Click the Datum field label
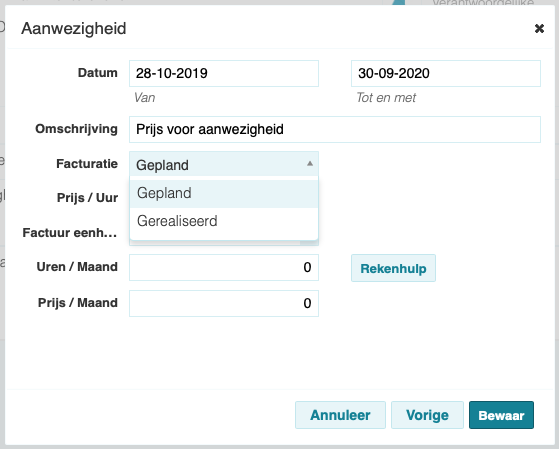Screen dimensions: 559x449 point(98,73)
